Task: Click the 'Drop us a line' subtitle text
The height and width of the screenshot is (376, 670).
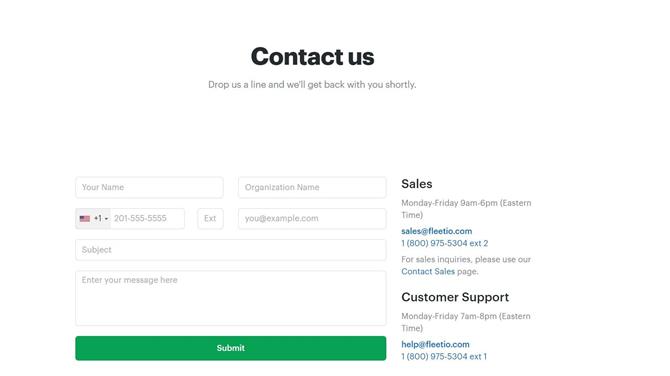Action: point(312,85)
